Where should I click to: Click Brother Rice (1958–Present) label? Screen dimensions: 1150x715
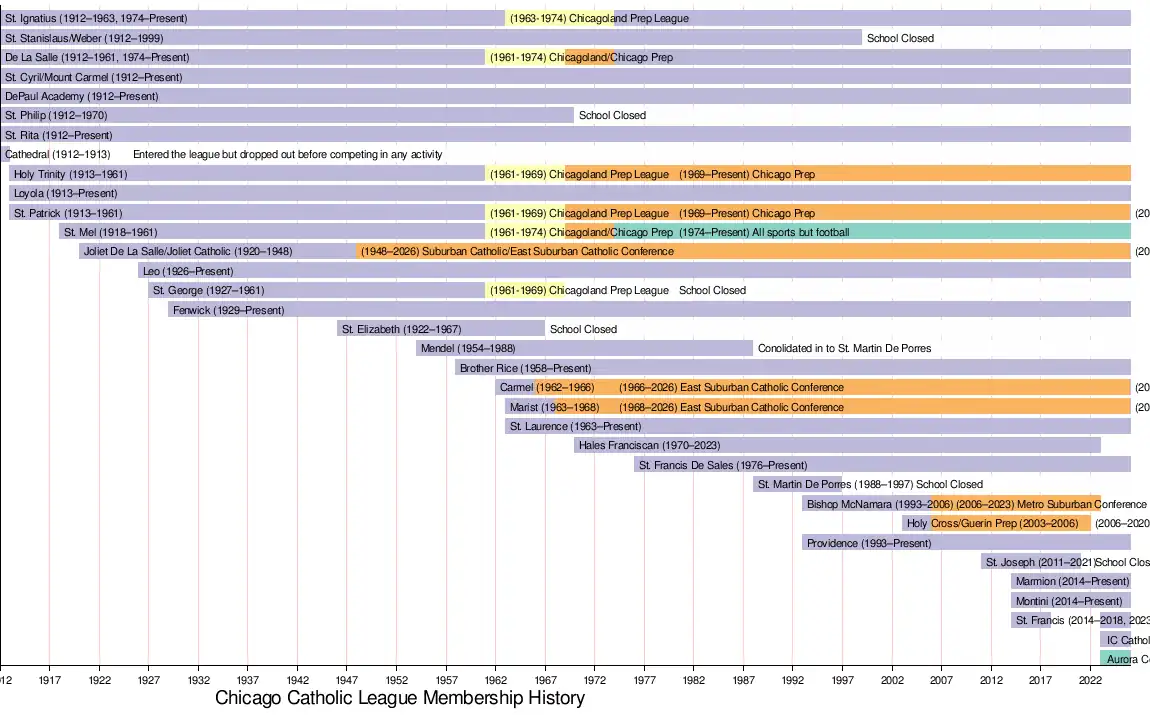tap(526, 368)
